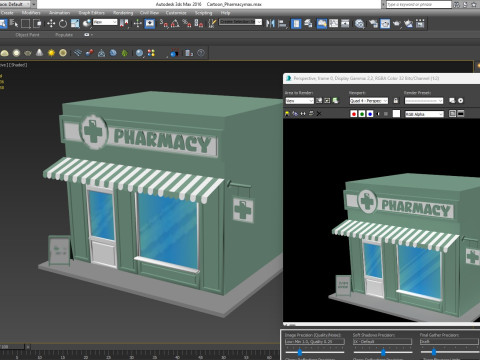Open the Create menu
The height and width of the screenshot is (360, 480).
[x=7, y=13]
